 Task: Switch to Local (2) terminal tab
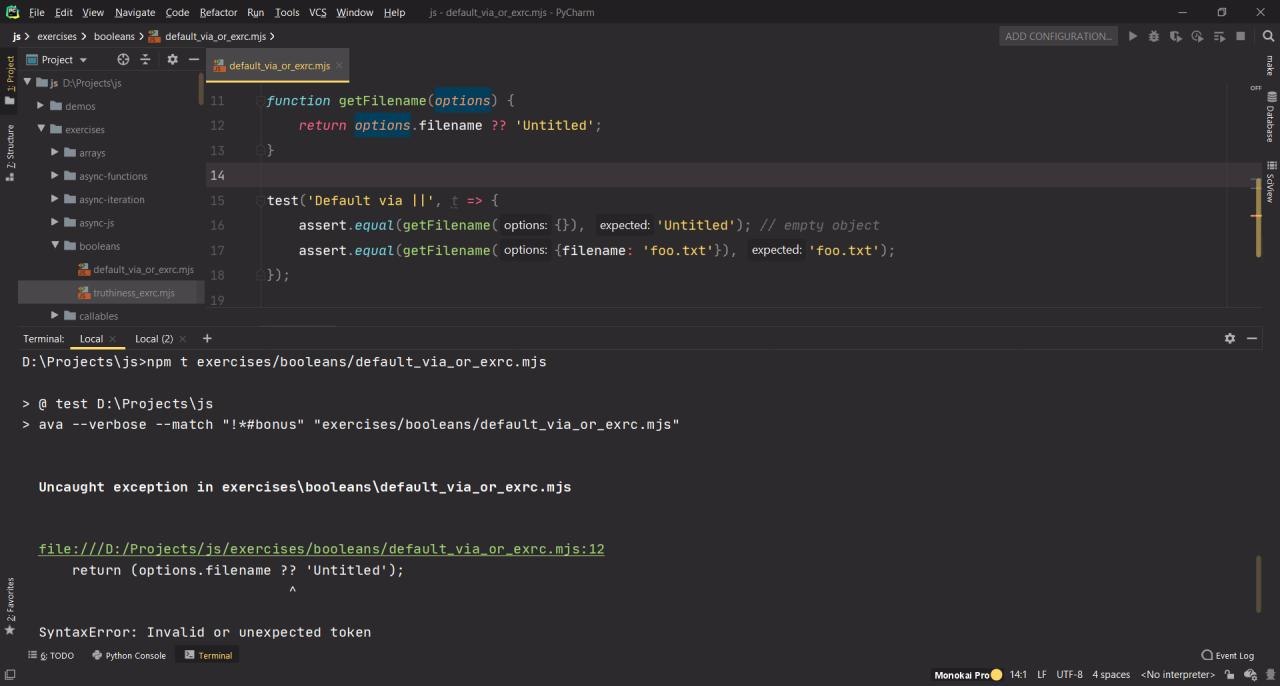click(154, 339)
